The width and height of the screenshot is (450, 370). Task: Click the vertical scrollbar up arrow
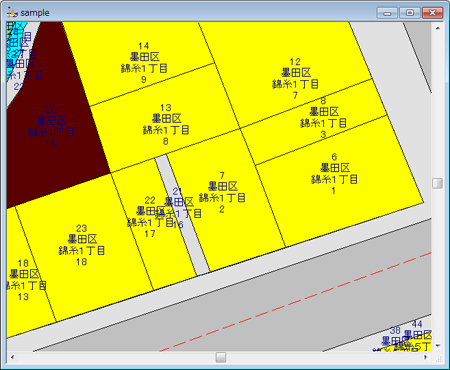pyautogui.click(x=438, y=28)
